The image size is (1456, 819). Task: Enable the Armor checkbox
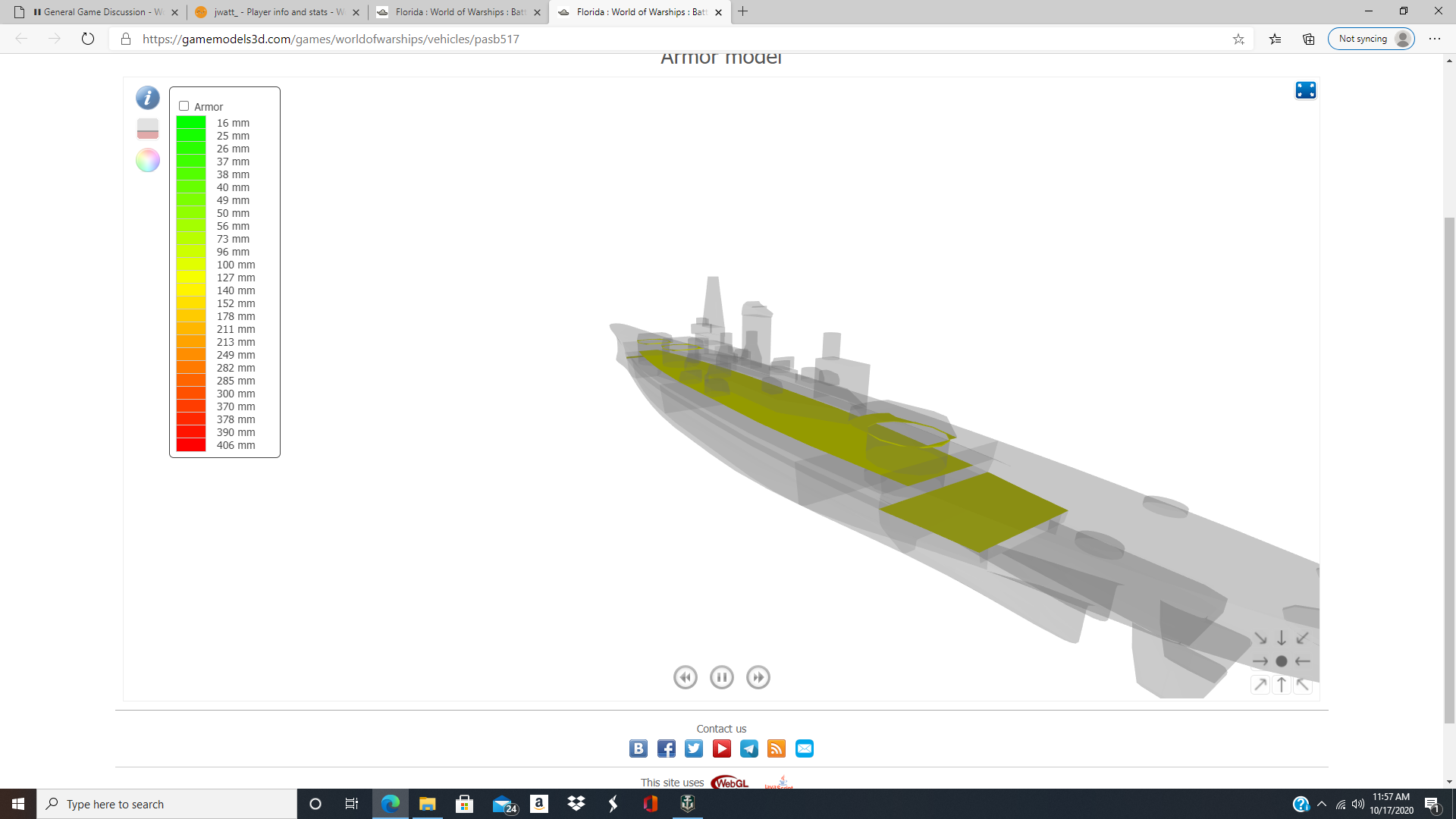184,106
